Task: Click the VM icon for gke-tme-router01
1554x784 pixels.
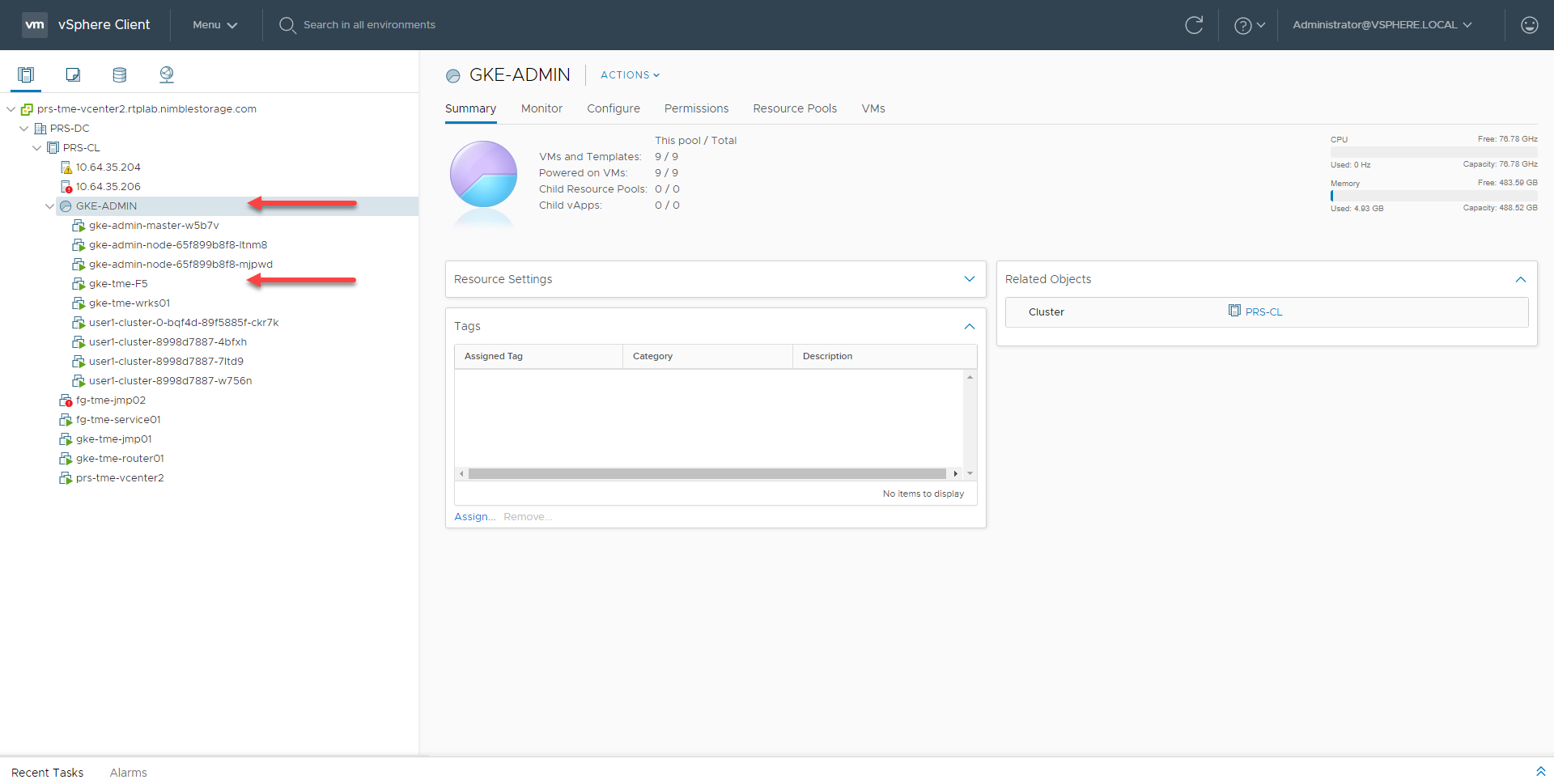Action: 66,459
